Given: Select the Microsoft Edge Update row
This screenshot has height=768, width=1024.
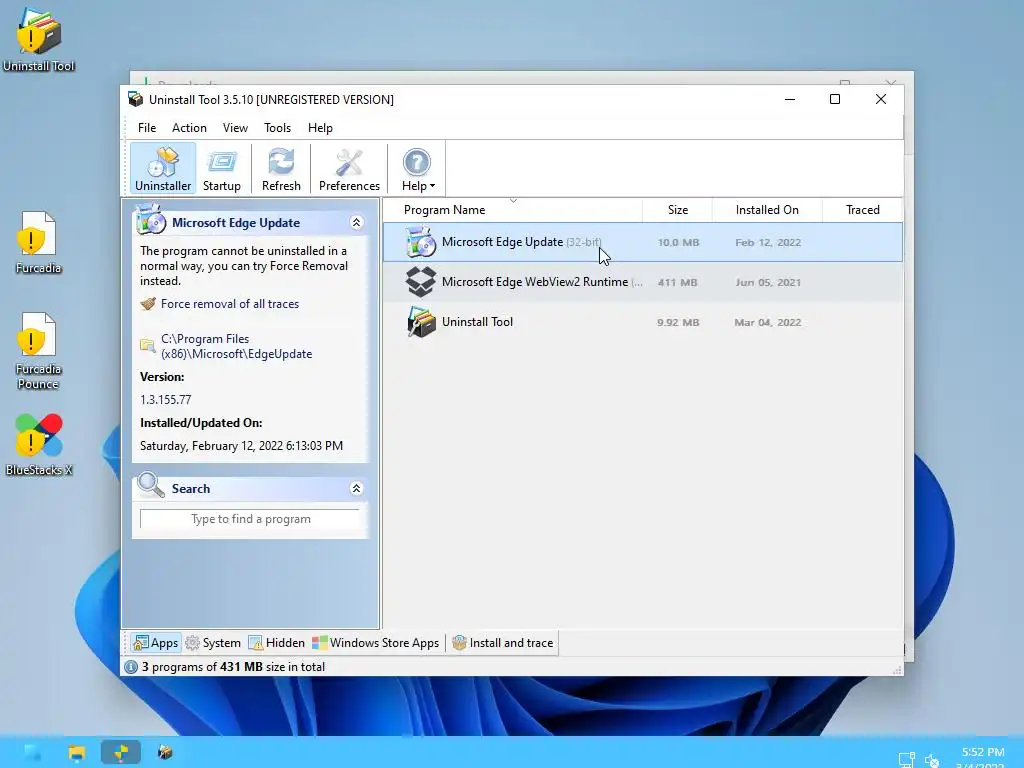Looking at the screenshot, I should (x=643, y=242).
